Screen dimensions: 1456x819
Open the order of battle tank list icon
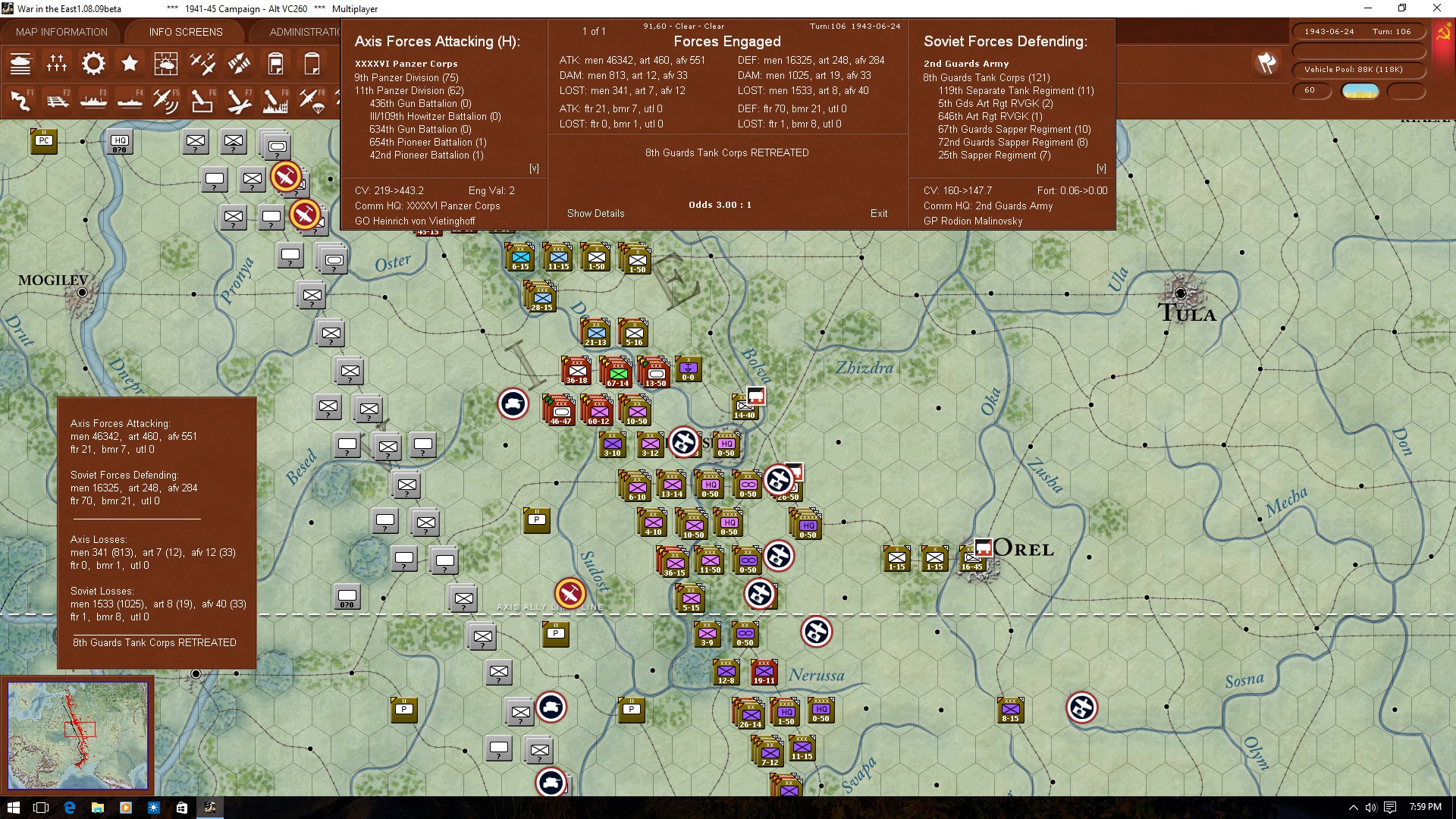(20, 64)
